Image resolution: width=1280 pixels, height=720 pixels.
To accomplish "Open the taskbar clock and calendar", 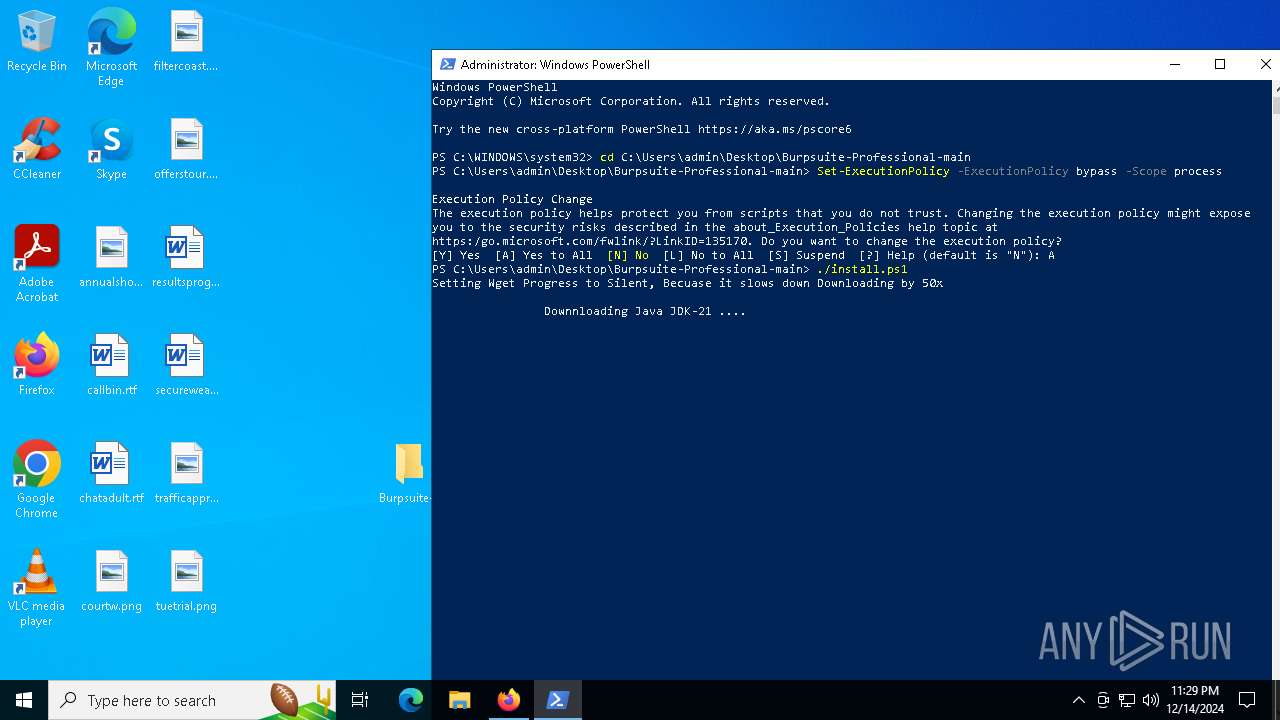I will (1195, 700).
